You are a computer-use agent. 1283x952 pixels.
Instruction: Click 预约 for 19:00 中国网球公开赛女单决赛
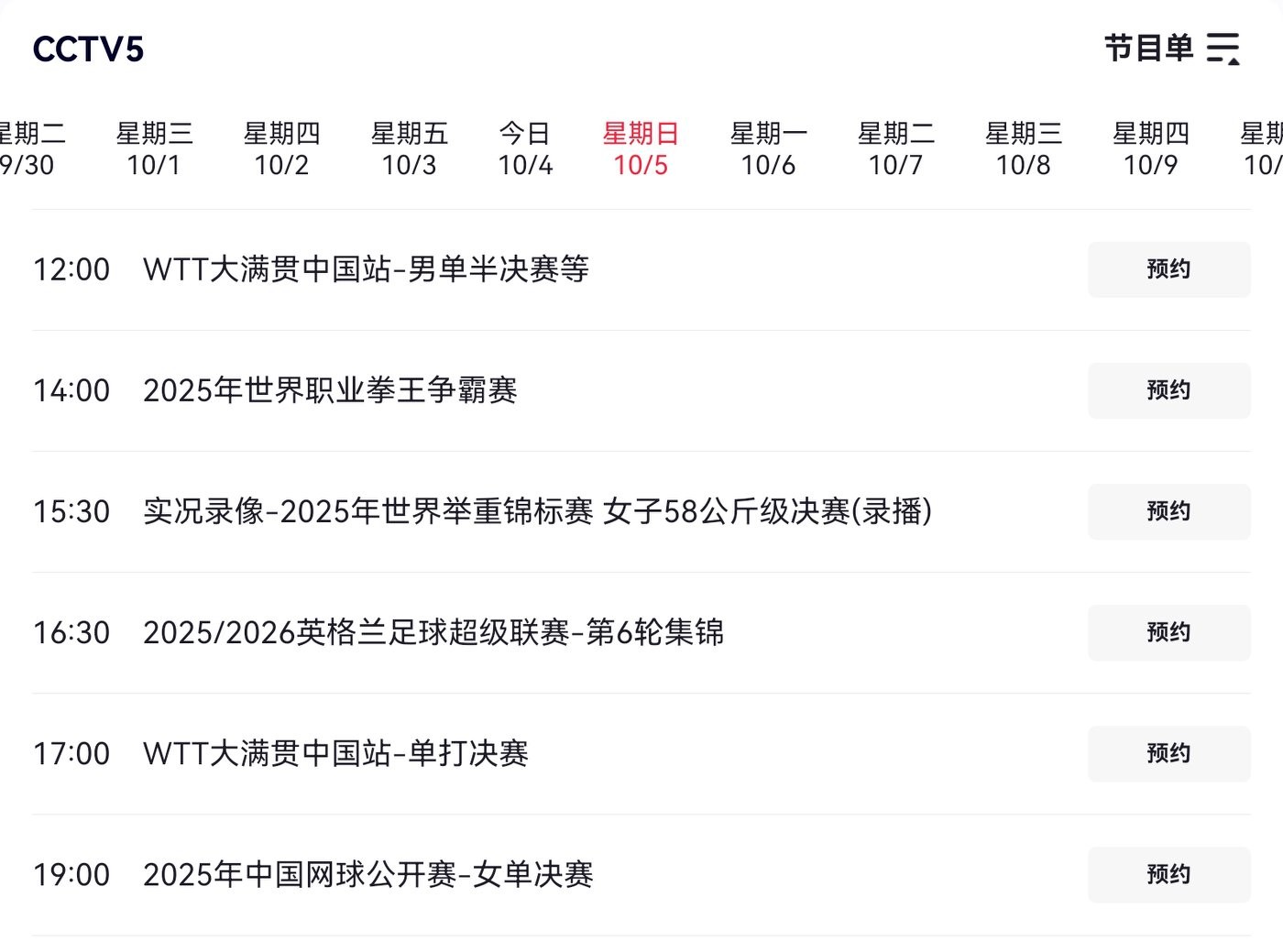click(1168, 874)
